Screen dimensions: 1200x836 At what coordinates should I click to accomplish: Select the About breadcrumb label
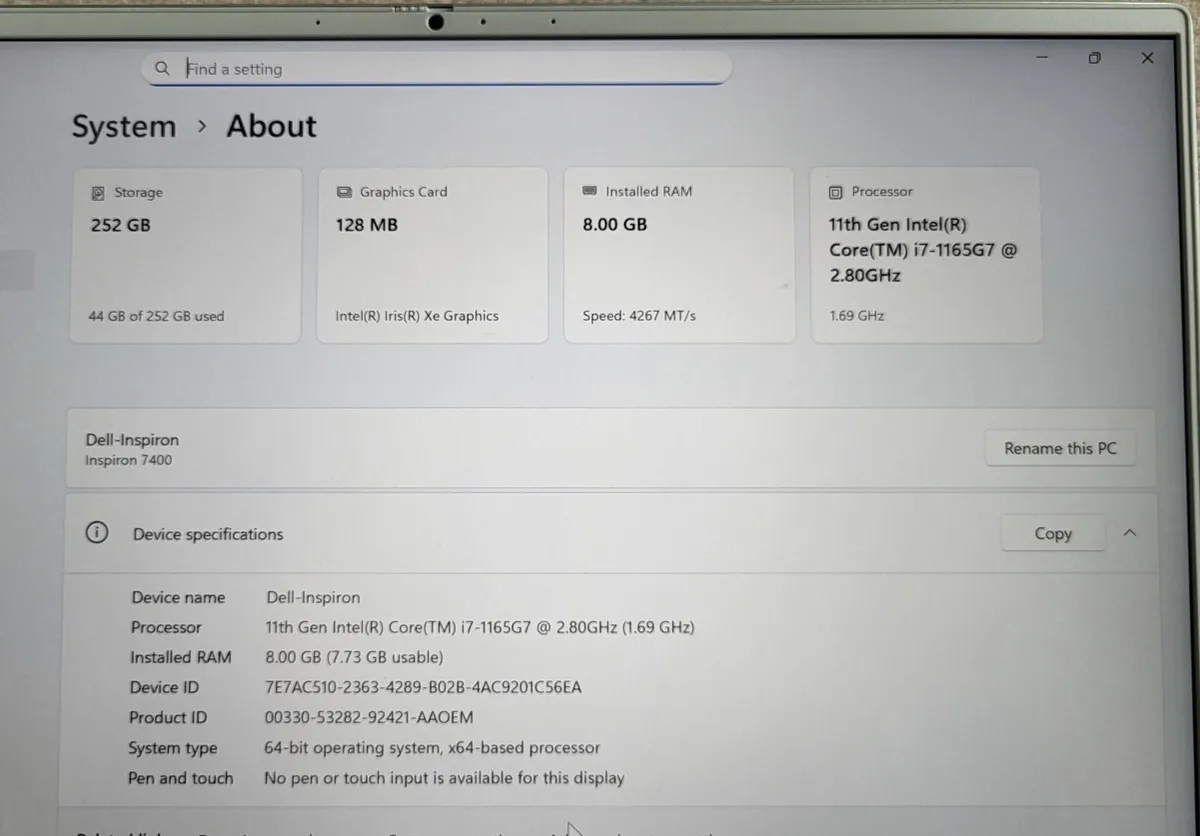pos(271,126)
